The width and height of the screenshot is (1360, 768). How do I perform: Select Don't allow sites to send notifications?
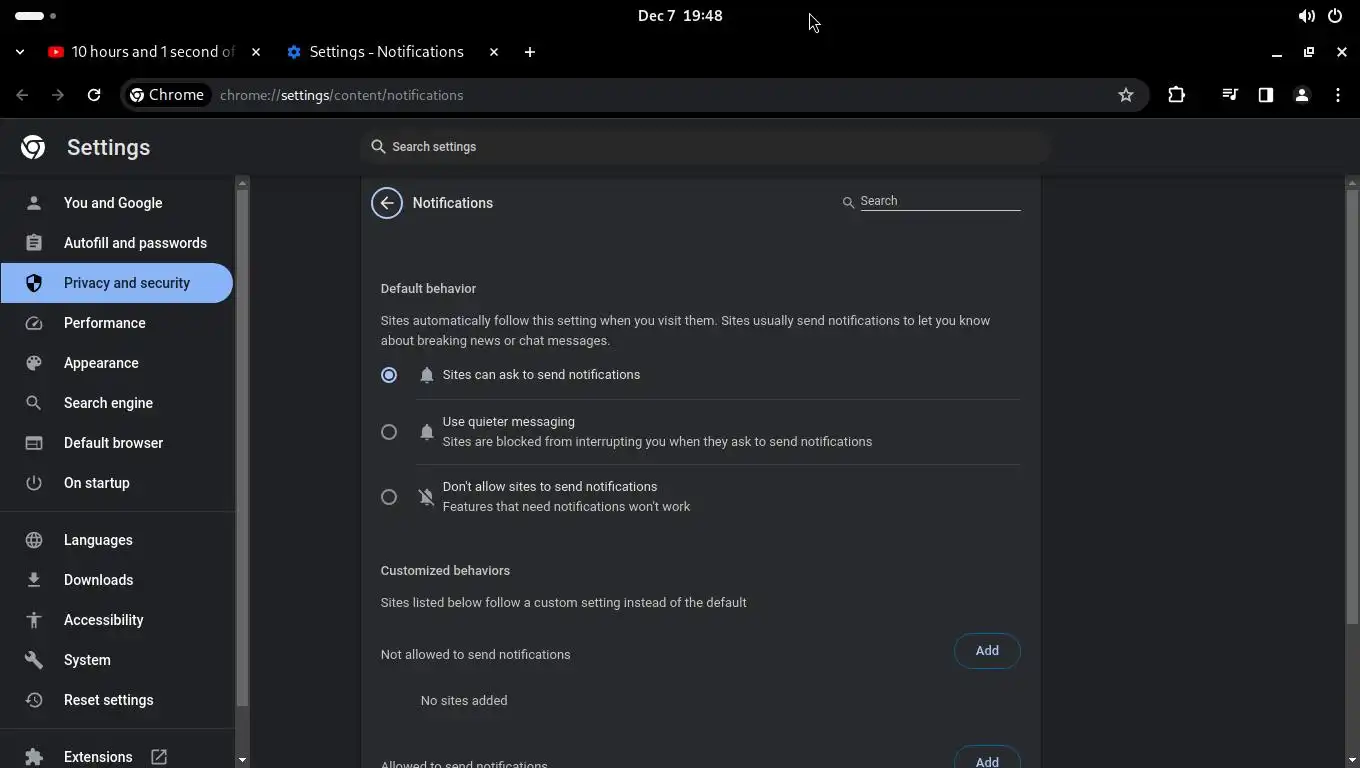389,497
